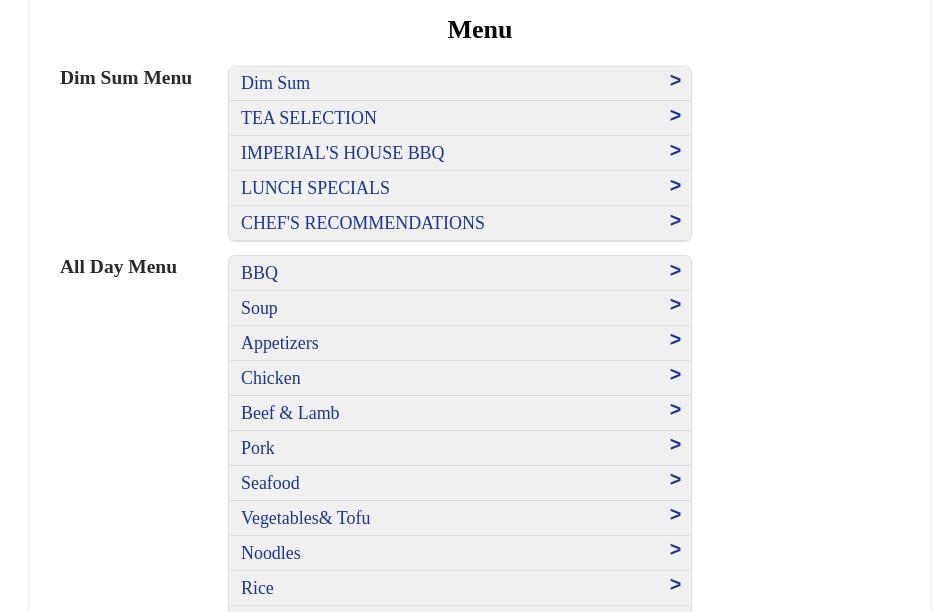This screenshot has width=945, height=612.
Task: Click the arrow beside CHEF'S RECOMMENDATIONS
Action: [675, 221]
